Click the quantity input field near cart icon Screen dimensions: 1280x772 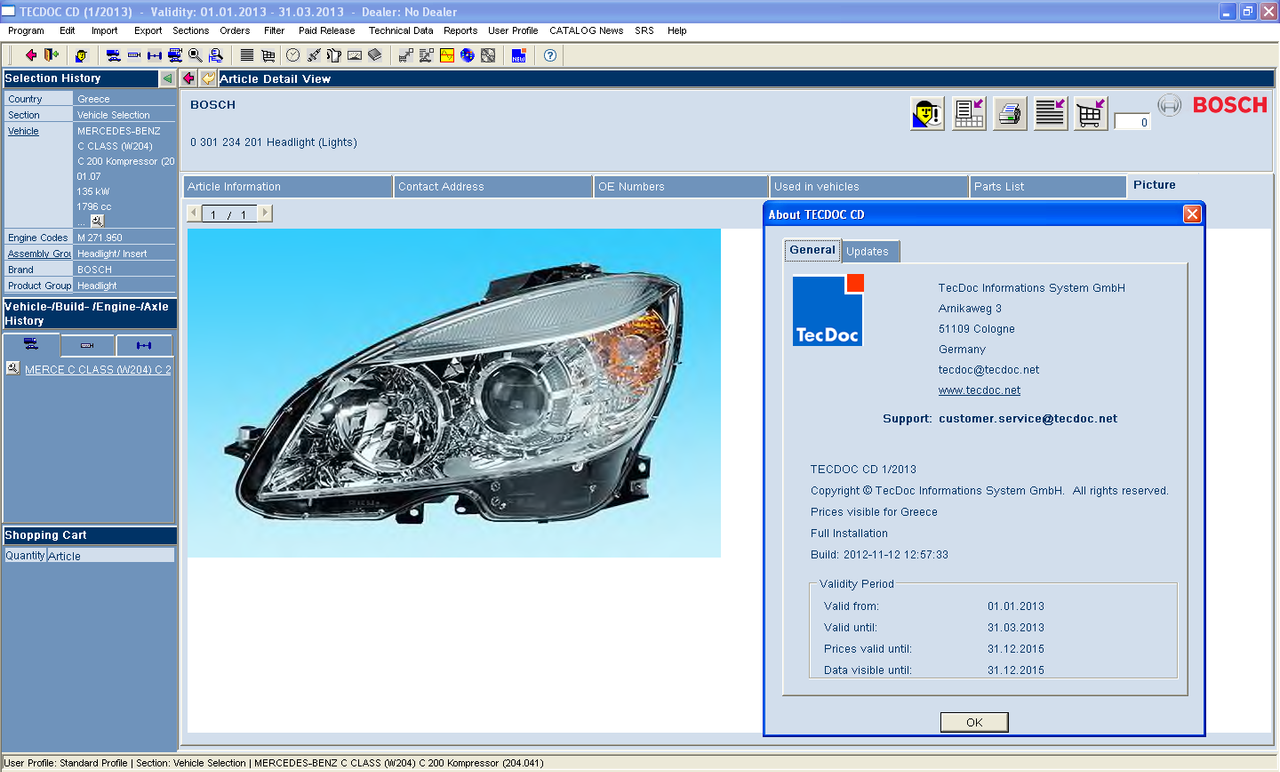click(1132, 122)
